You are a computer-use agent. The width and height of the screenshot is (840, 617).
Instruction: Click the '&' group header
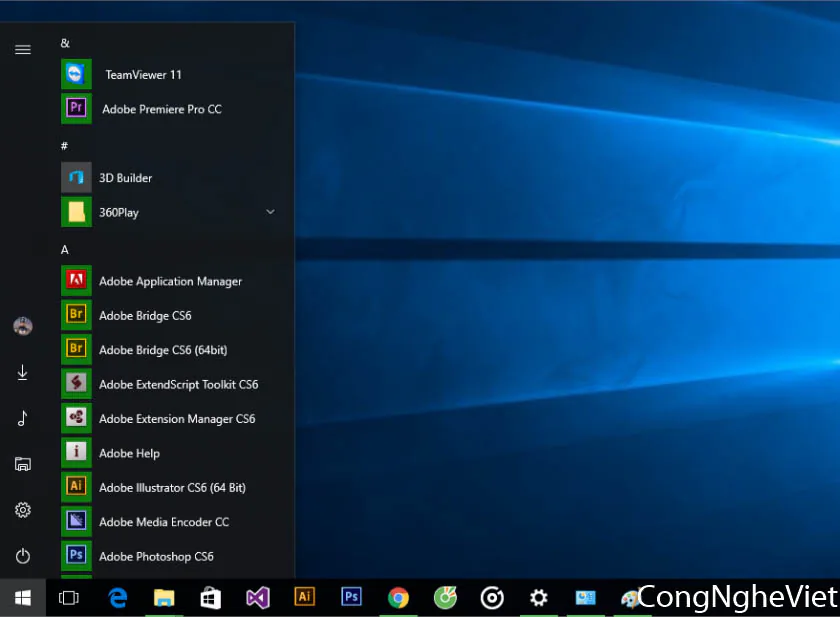point(65,43)
